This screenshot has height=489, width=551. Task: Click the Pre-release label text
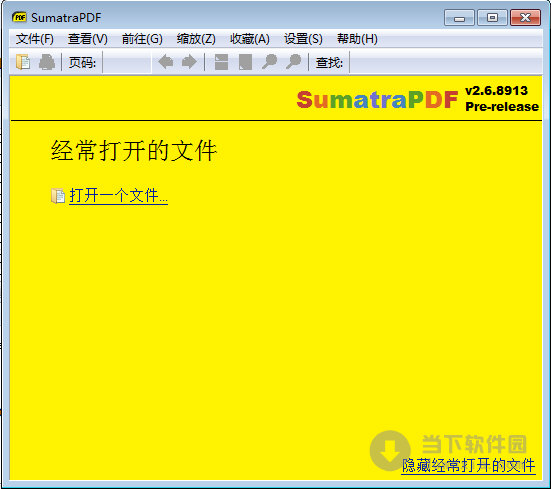(x=502, y=107)
